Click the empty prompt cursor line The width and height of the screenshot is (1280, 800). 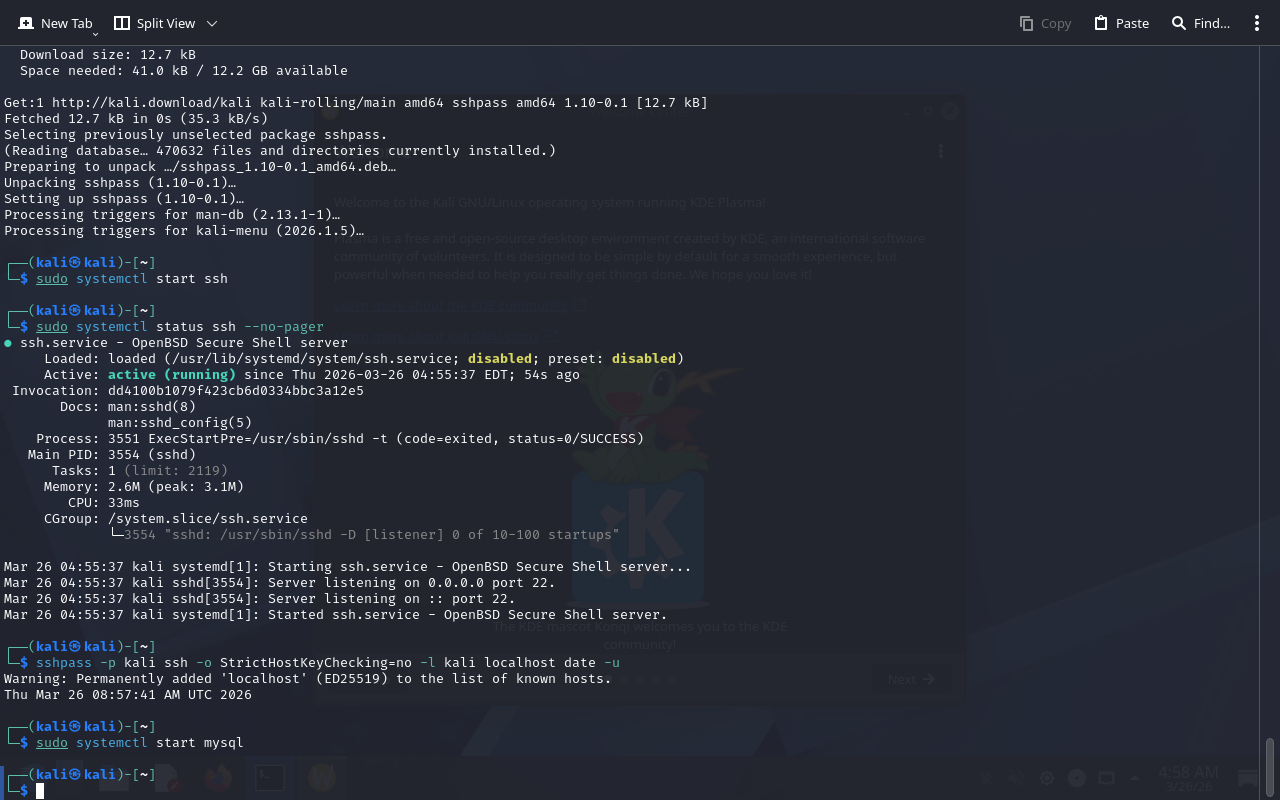click(41, 791)
